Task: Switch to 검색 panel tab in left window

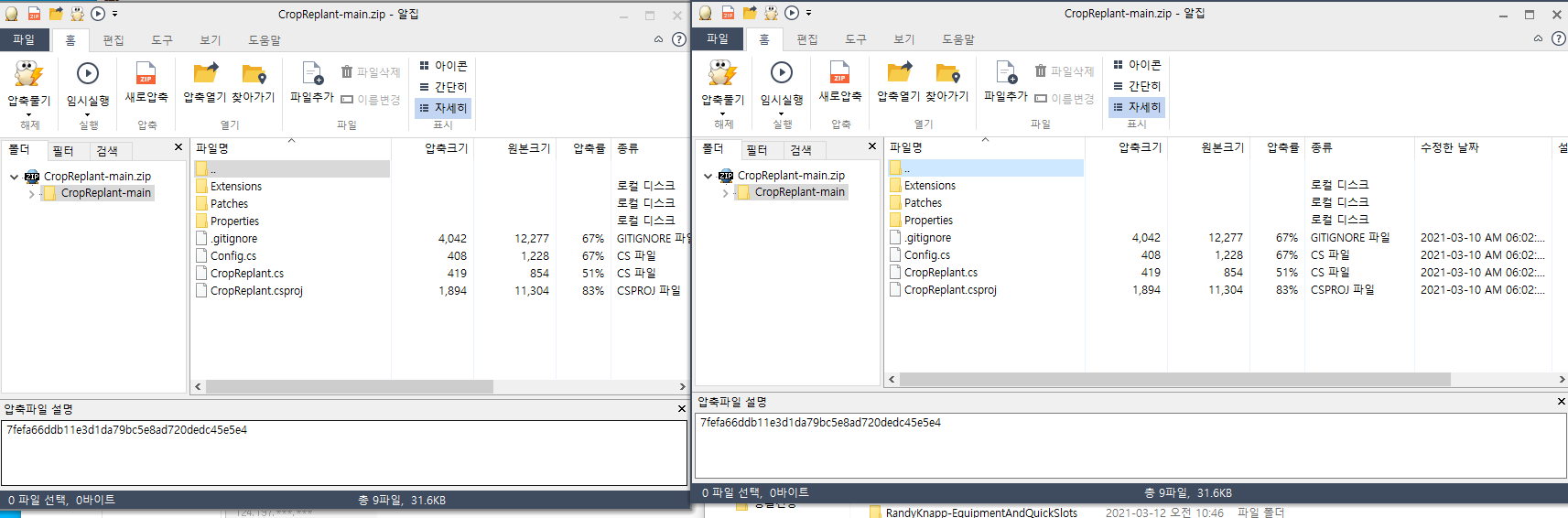Action: 107,151
